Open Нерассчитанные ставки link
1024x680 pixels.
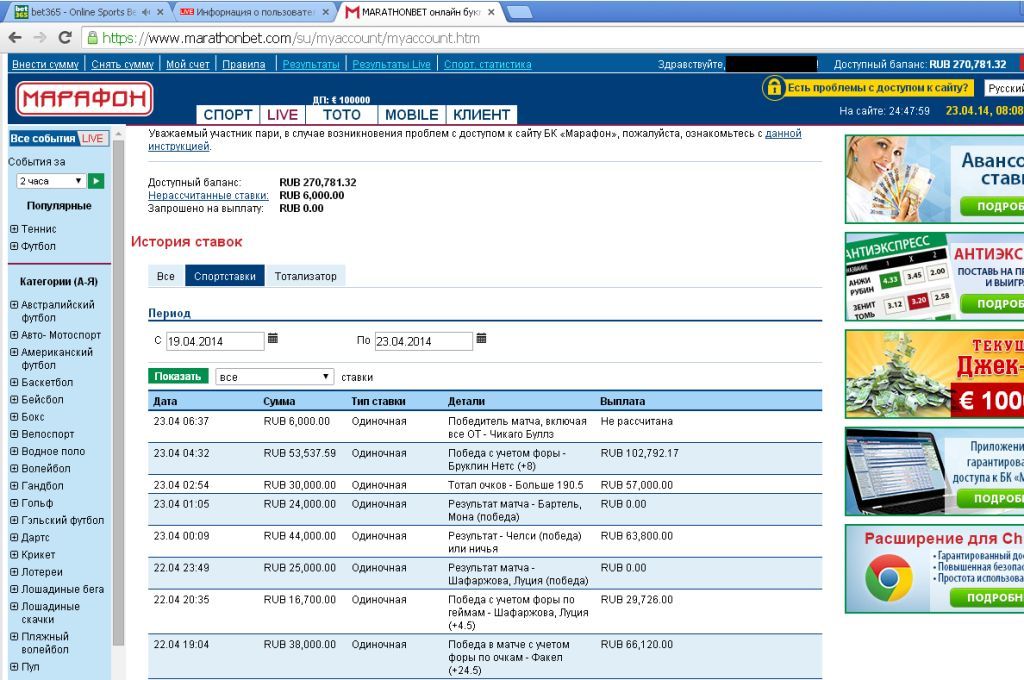[x=208, y=195]
